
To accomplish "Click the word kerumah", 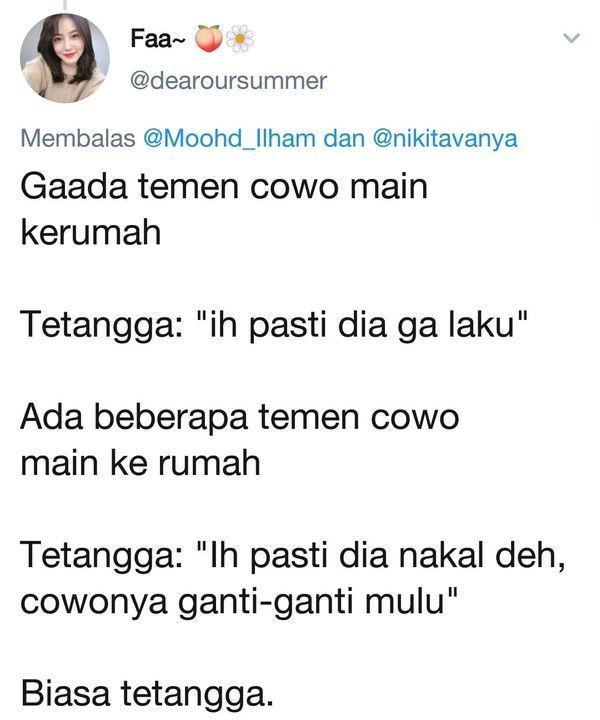I will click(x=91, y=232).
